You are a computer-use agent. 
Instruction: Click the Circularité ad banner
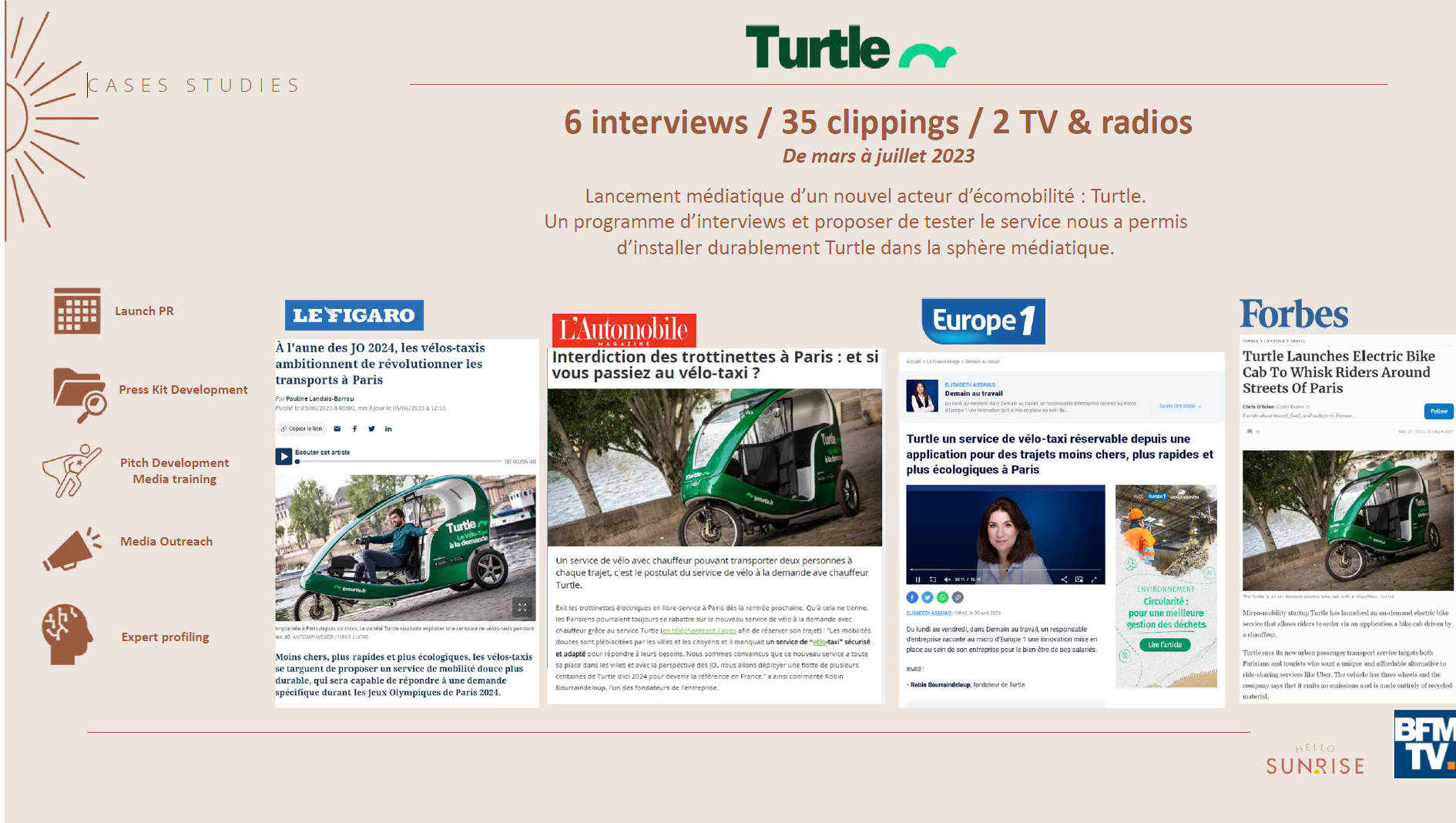[1166, 586]
